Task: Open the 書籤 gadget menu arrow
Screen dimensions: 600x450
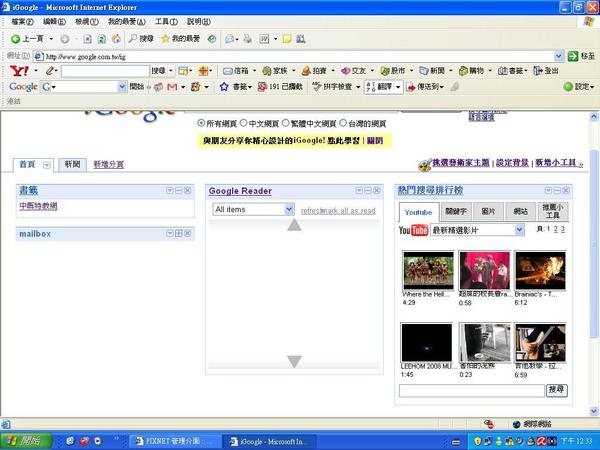Action: pos(170,191)
